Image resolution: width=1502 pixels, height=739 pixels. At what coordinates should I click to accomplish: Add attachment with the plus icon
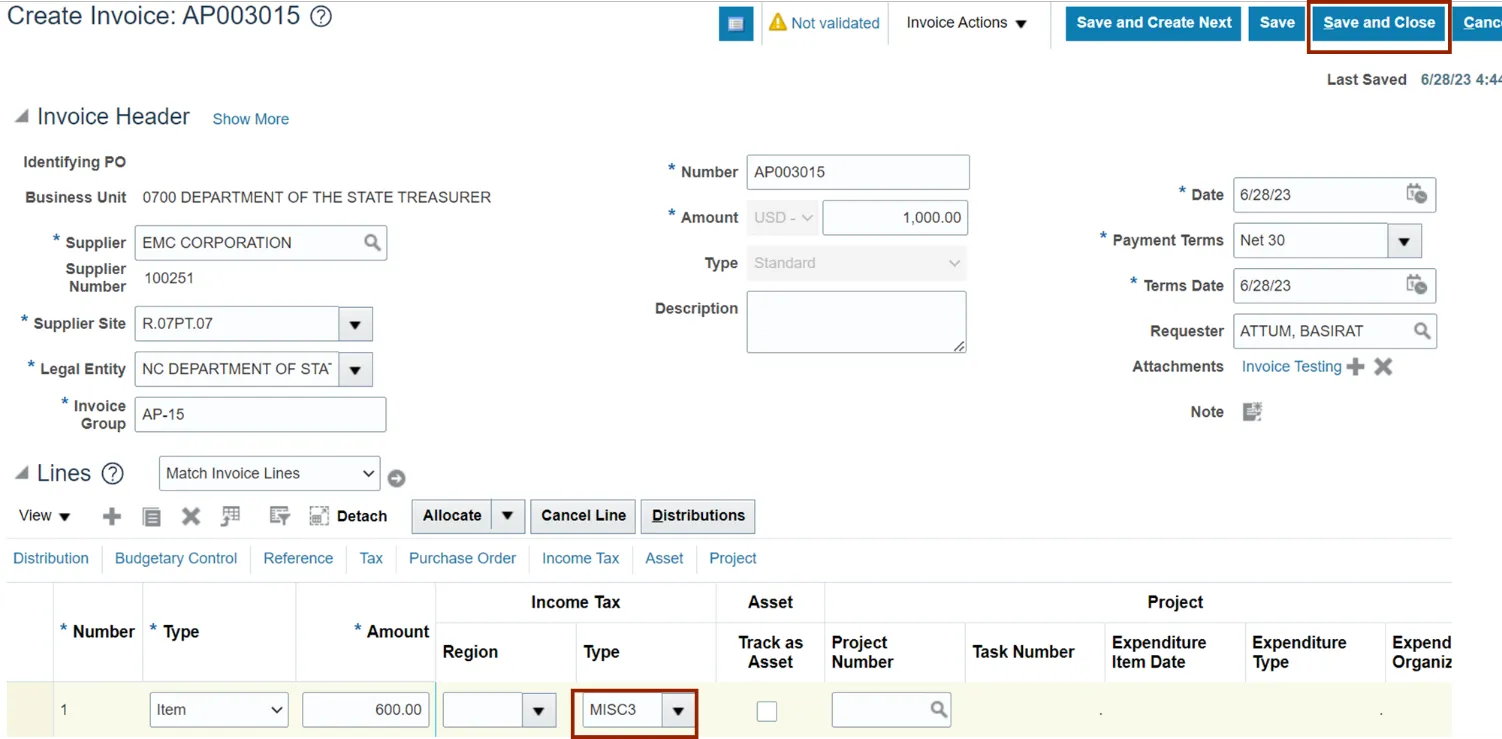pyautogui.click(x=1356, y=367)
